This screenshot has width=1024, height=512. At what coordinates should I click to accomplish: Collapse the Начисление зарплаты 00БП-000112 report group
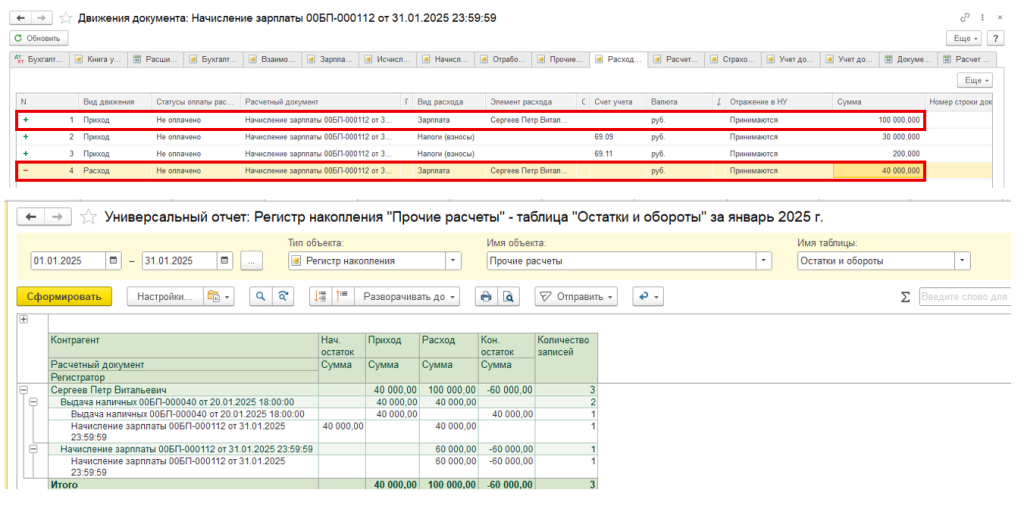[x=34, y=449]
